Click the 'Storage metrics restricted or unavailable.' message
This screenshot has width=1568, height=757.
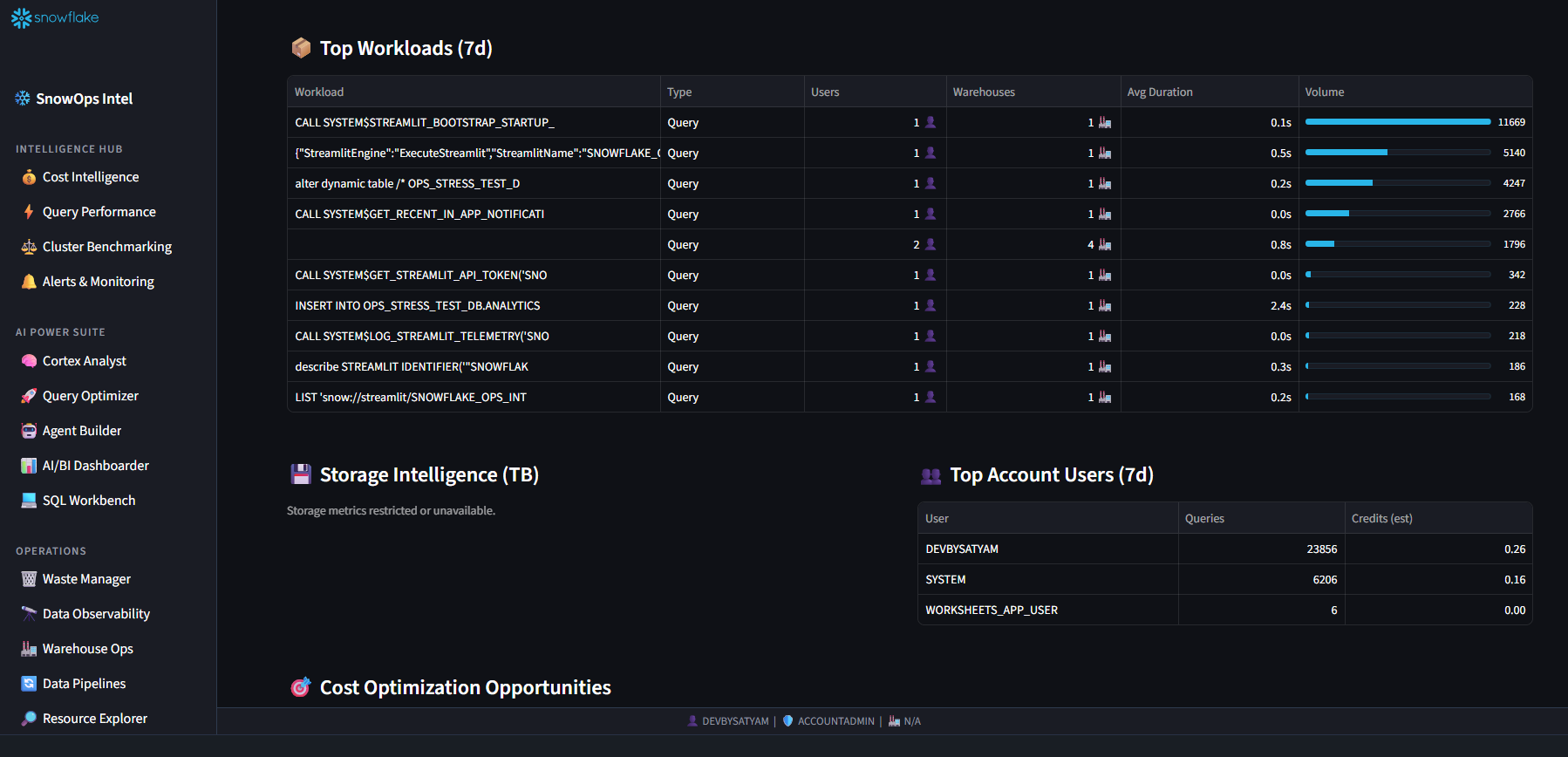(x=391, y=510)
